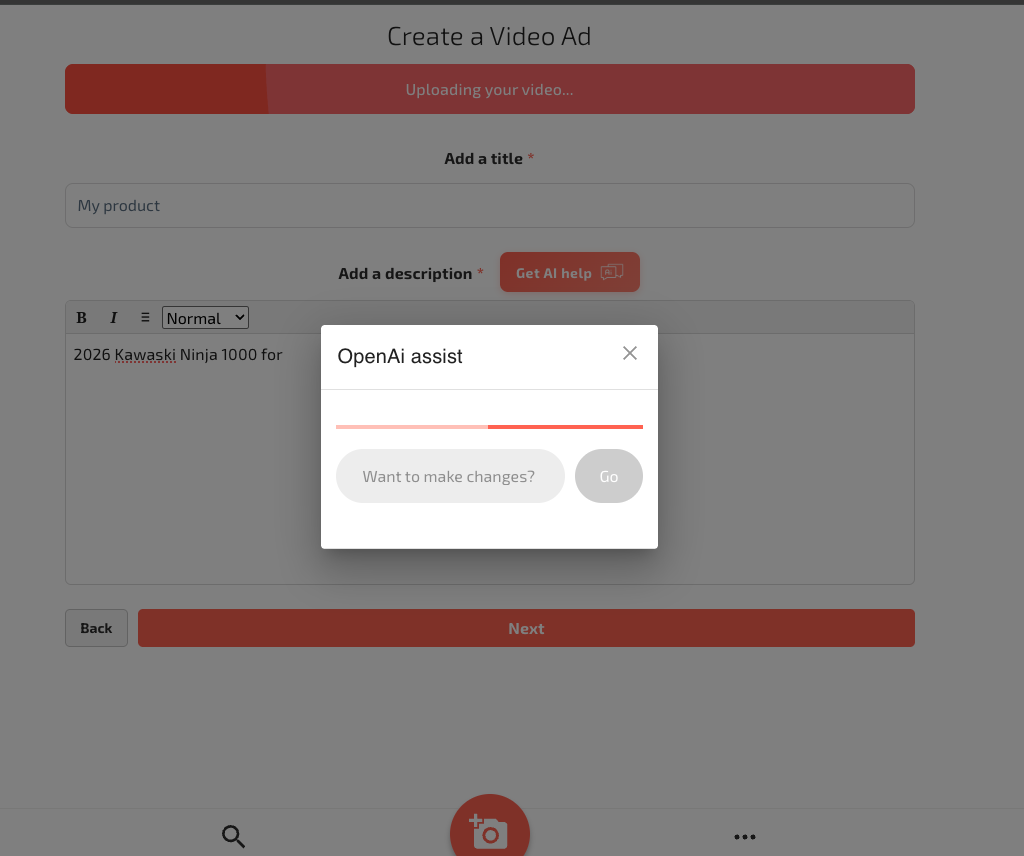Click the "Uploading your video..." progress bar
1024x856 pixels.
(489, 89)
